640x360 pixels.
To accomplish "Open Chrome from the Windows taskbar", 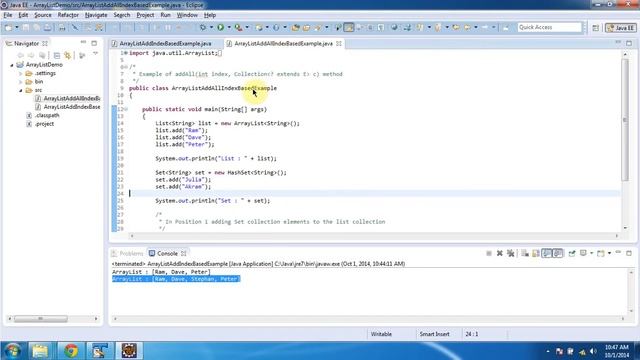I will point(71,351).
